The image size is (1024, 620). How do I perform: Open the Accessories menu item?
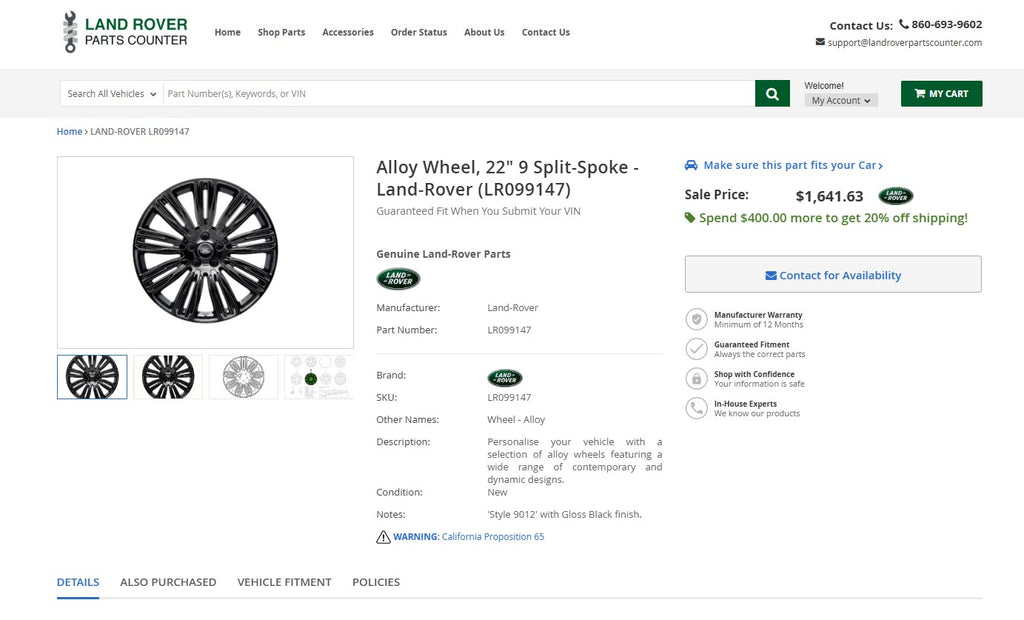click(x=348, y=32)
